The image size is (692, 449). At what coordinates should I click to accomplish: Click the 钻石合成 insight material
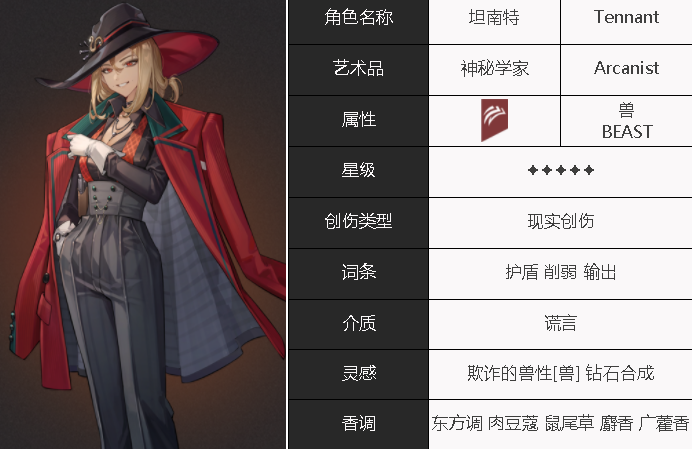(620, 374)
